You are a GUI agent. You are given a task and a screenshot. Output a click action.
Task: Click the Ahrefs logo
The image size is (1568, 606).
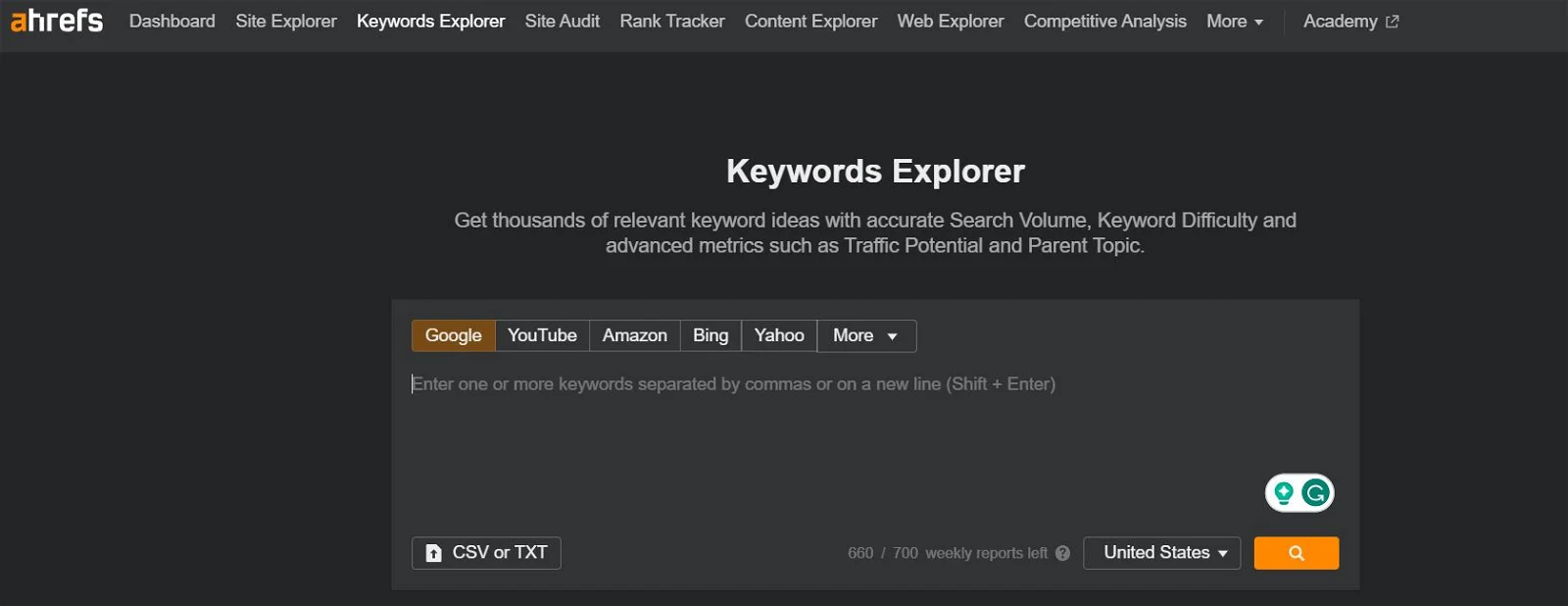click(56, 21)
